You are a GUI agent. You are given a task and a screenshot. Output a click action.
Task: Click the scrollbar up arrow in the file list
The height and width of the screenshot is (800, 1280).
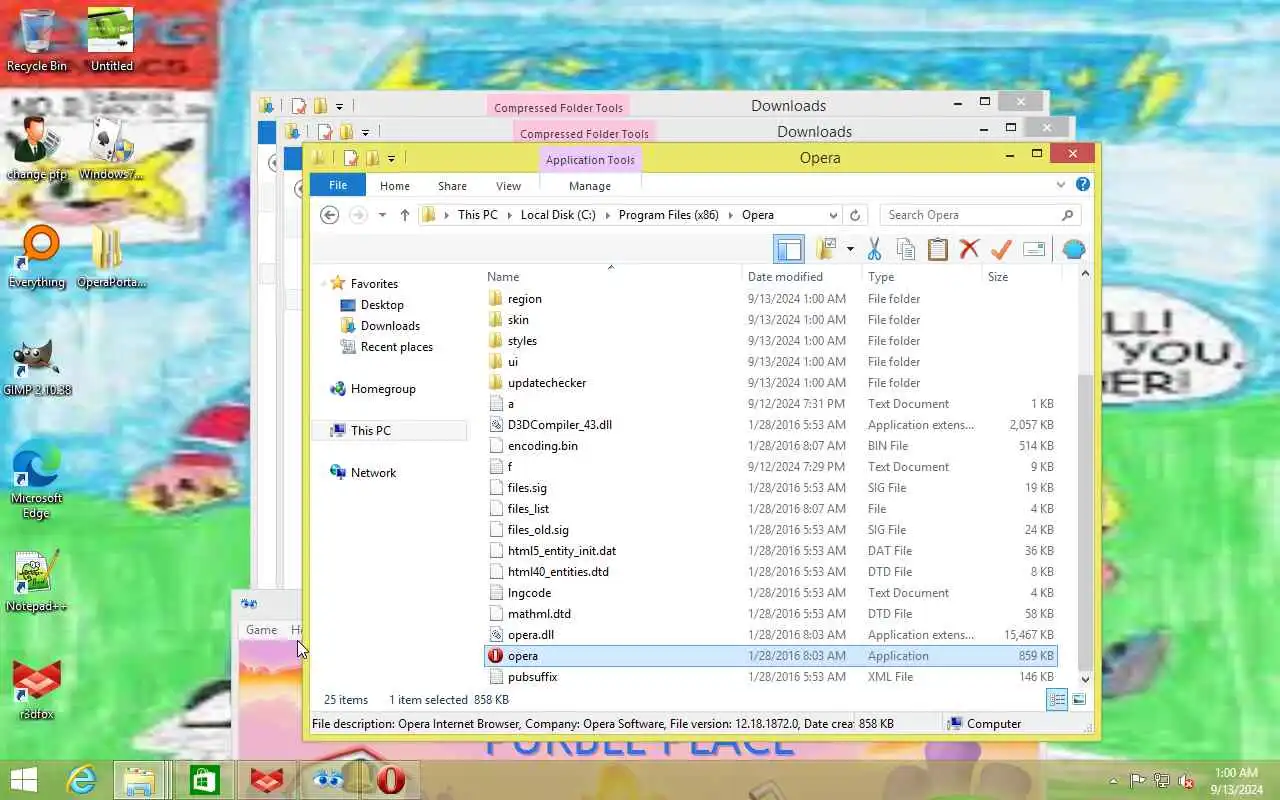1086,274
